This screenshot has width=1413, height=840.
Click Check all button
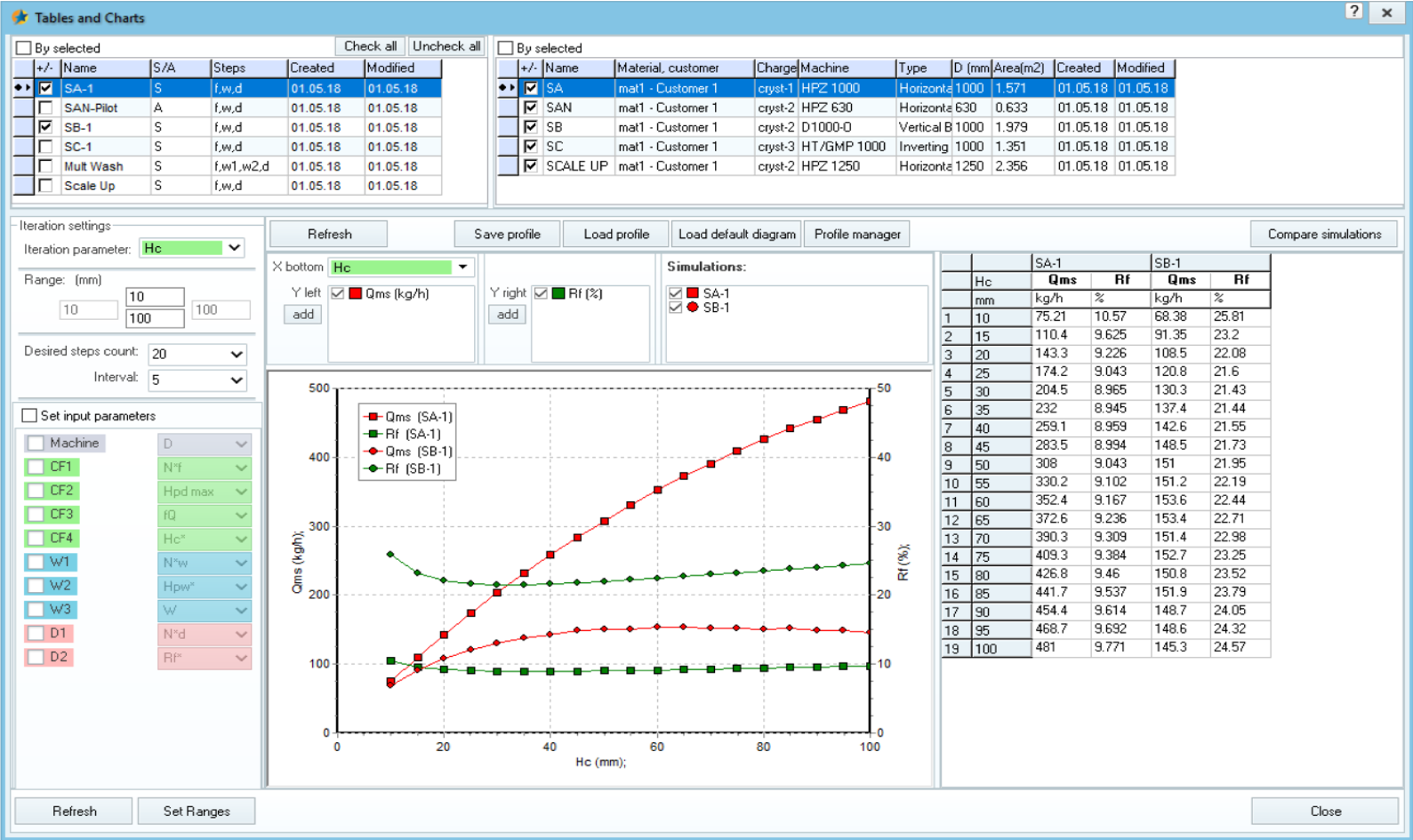[370, 46]
